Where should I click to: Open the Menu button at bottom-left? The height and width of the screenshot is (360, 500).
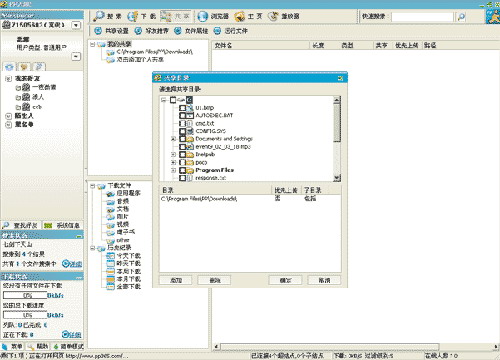(13, 346)
